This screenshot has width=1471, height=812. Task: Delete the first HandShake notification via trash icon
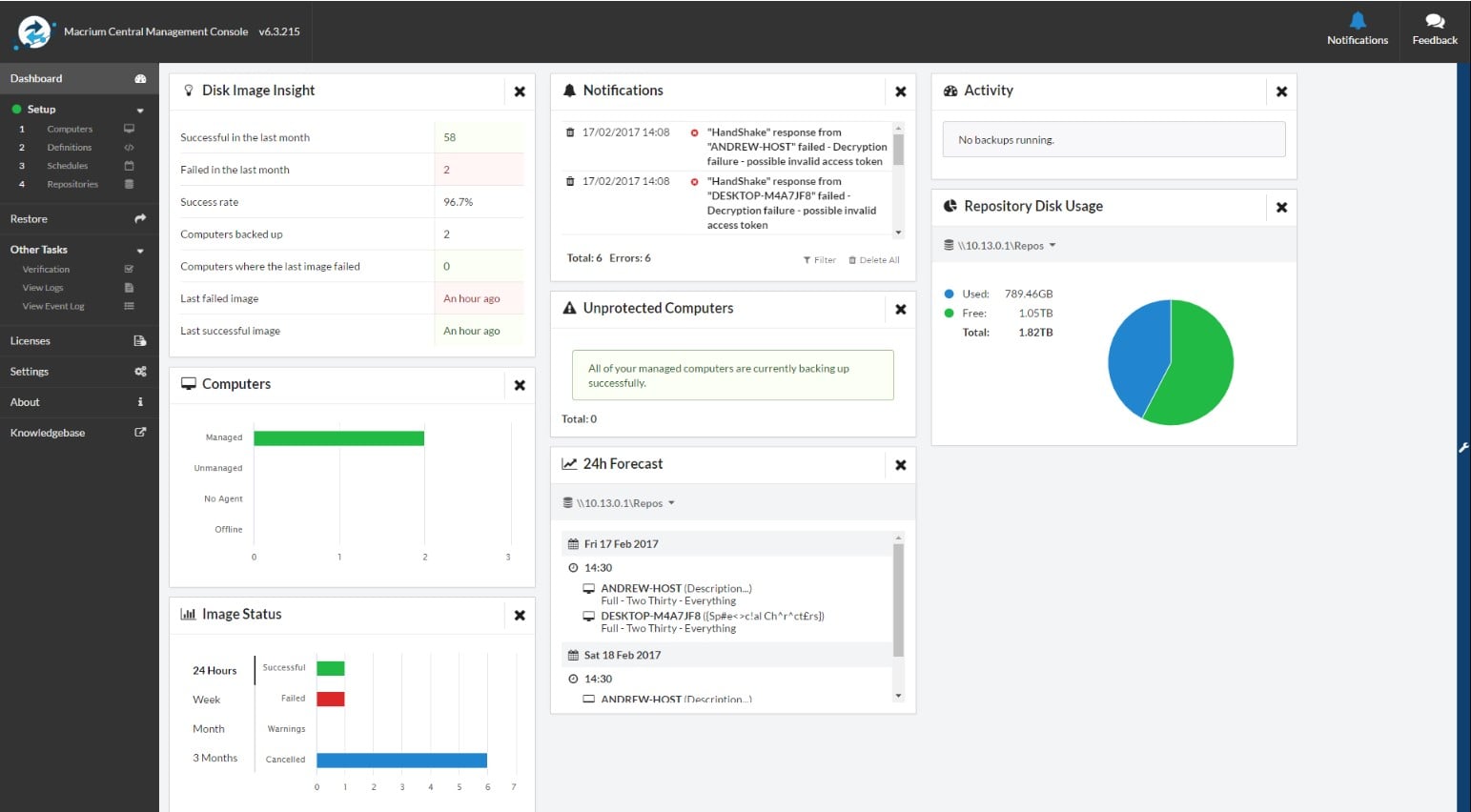click(570, 132)
